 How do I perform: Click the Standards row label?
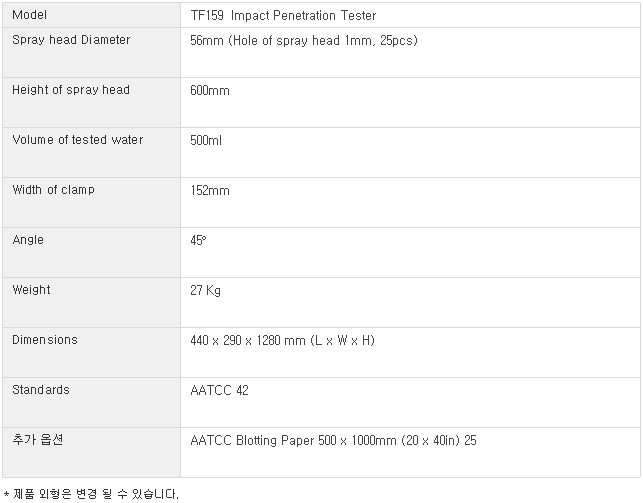coord(41,390)
